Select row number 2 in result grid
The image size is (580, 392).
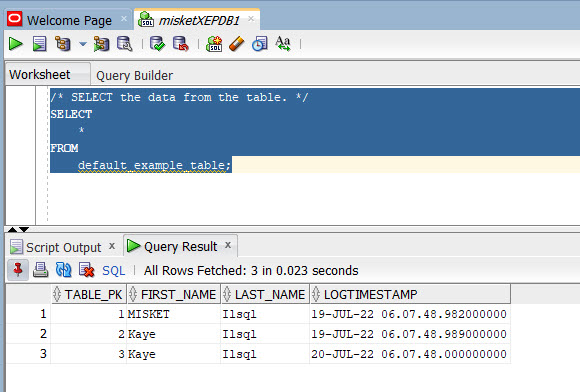[x=28, y=334]
